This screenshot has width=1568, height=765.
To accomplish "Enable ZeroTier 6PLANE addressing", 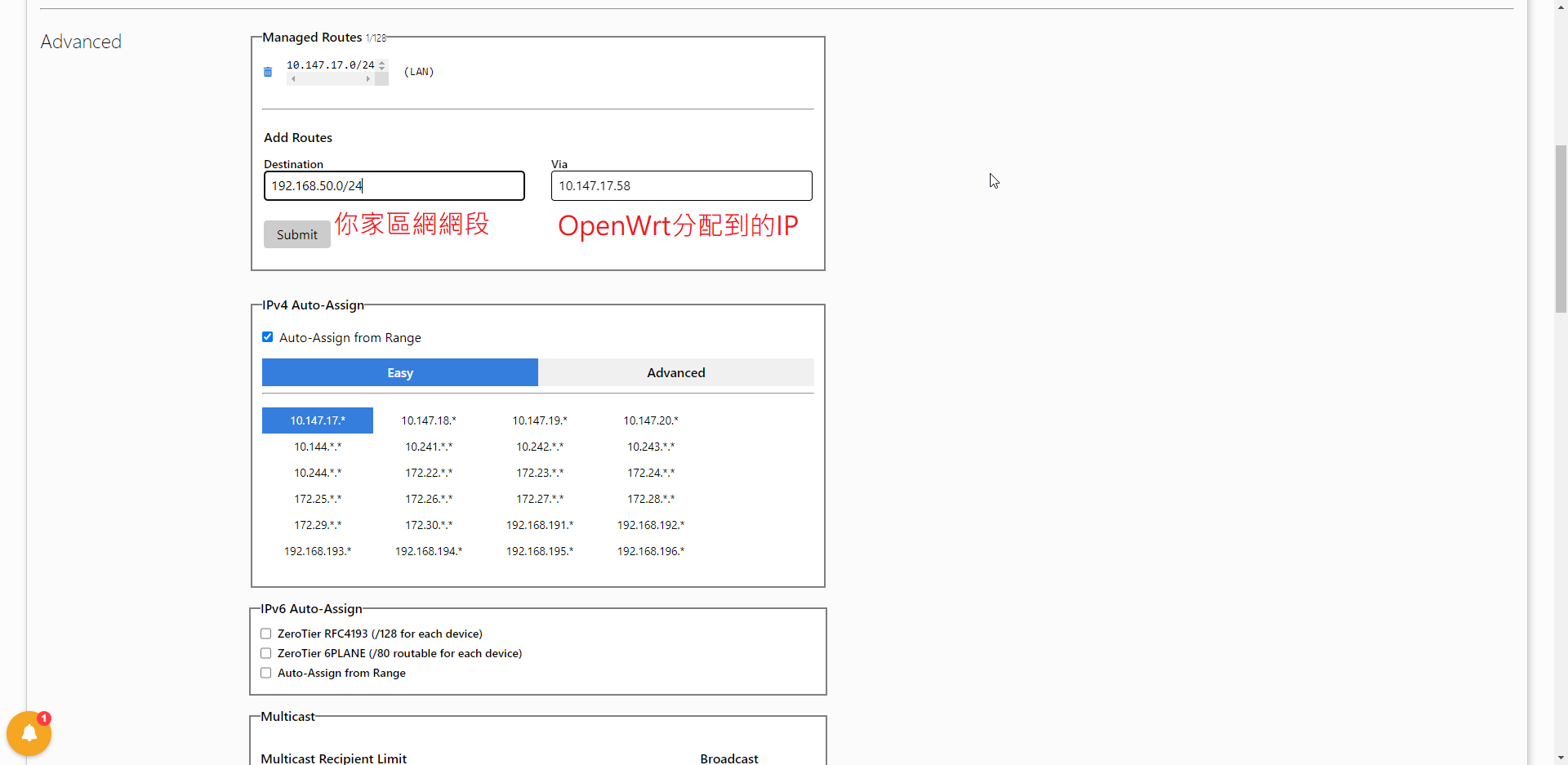I will [x=265, y=653].
